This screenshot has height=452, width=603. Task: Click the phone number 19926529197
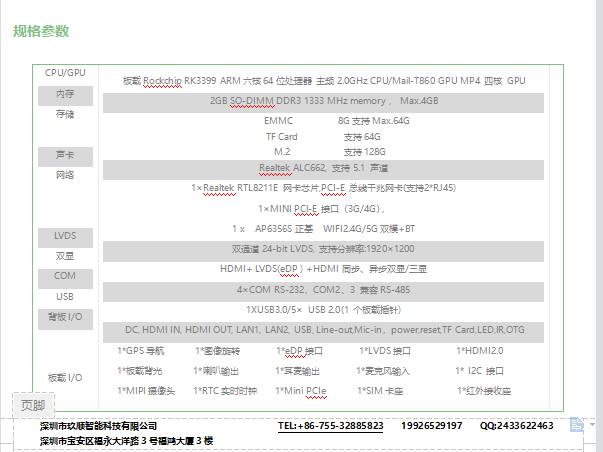click(x=431, y=426)
